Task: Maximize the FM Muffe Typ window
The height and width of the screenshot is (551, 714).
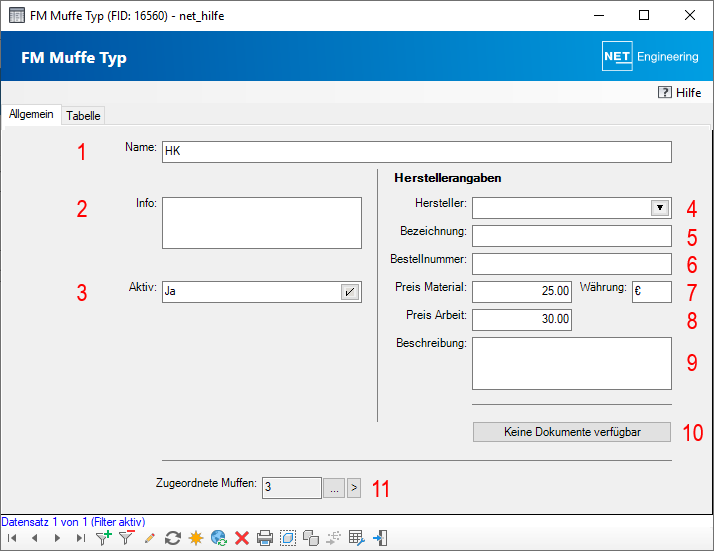Action: click(644, 15)
